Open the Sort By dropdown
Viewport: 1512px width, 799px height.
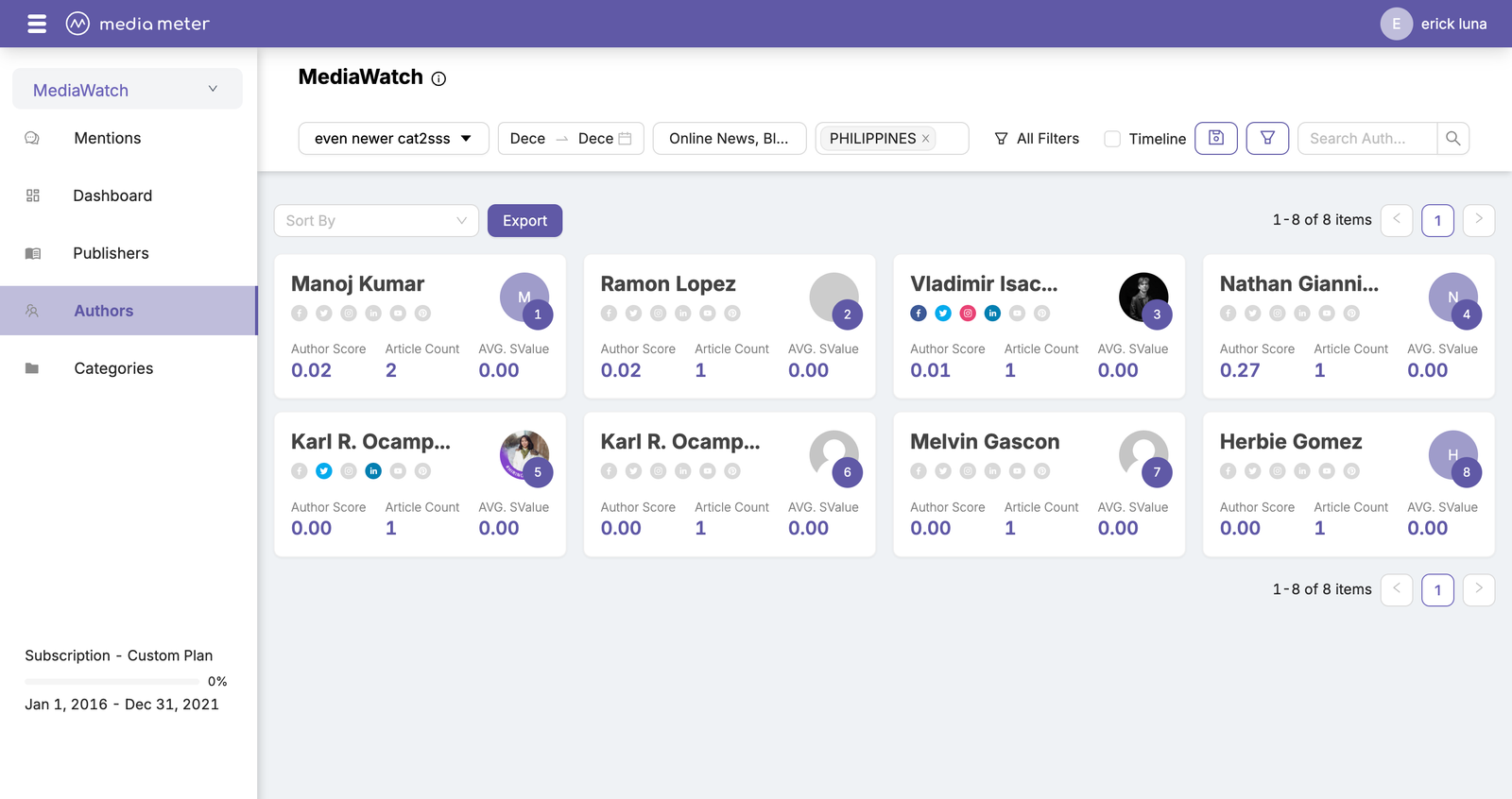376,220
